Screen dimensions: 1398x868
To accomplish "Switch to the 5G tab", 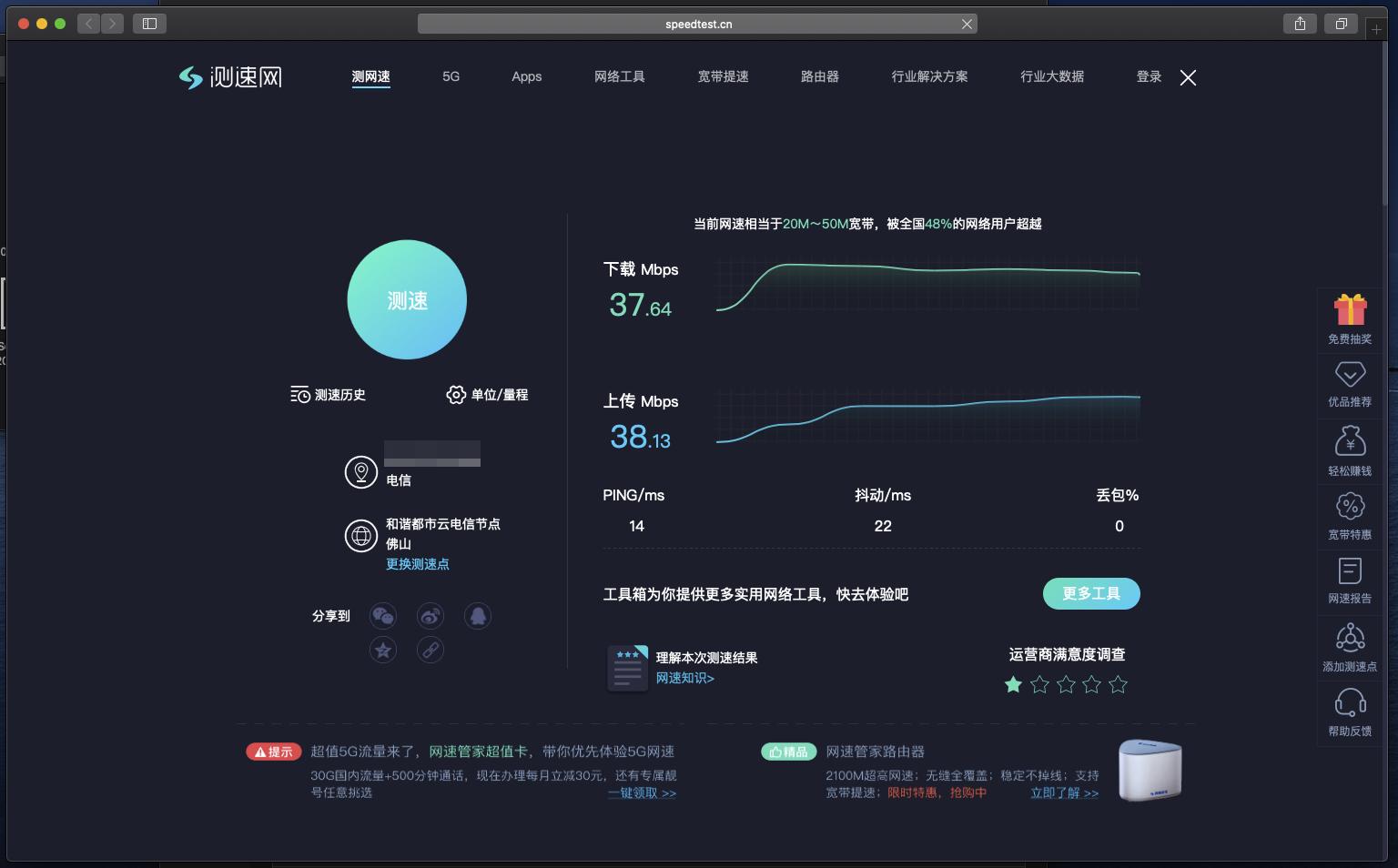I will click(x=451, y=76).
